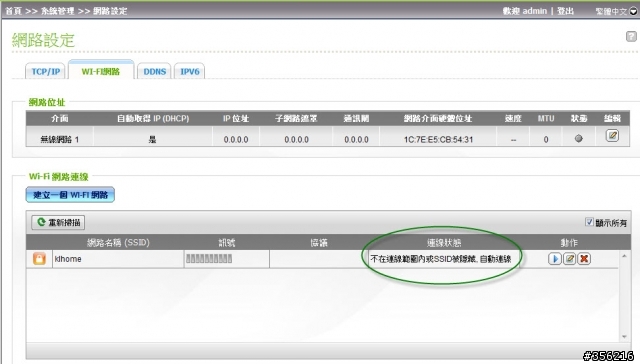Toggle the 顯示所有 checkbox
Viewport: 640px width, 364px height.
pyautogui.click(x=589, y=222)
